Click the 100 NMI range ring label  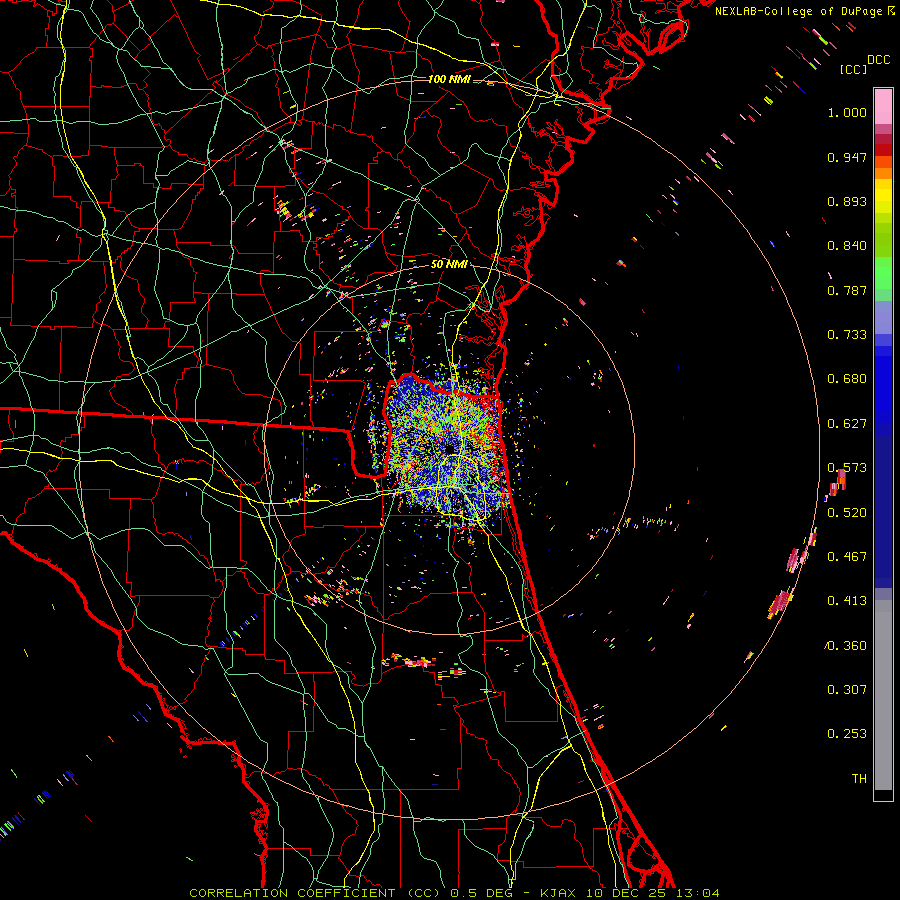(449, 79)
